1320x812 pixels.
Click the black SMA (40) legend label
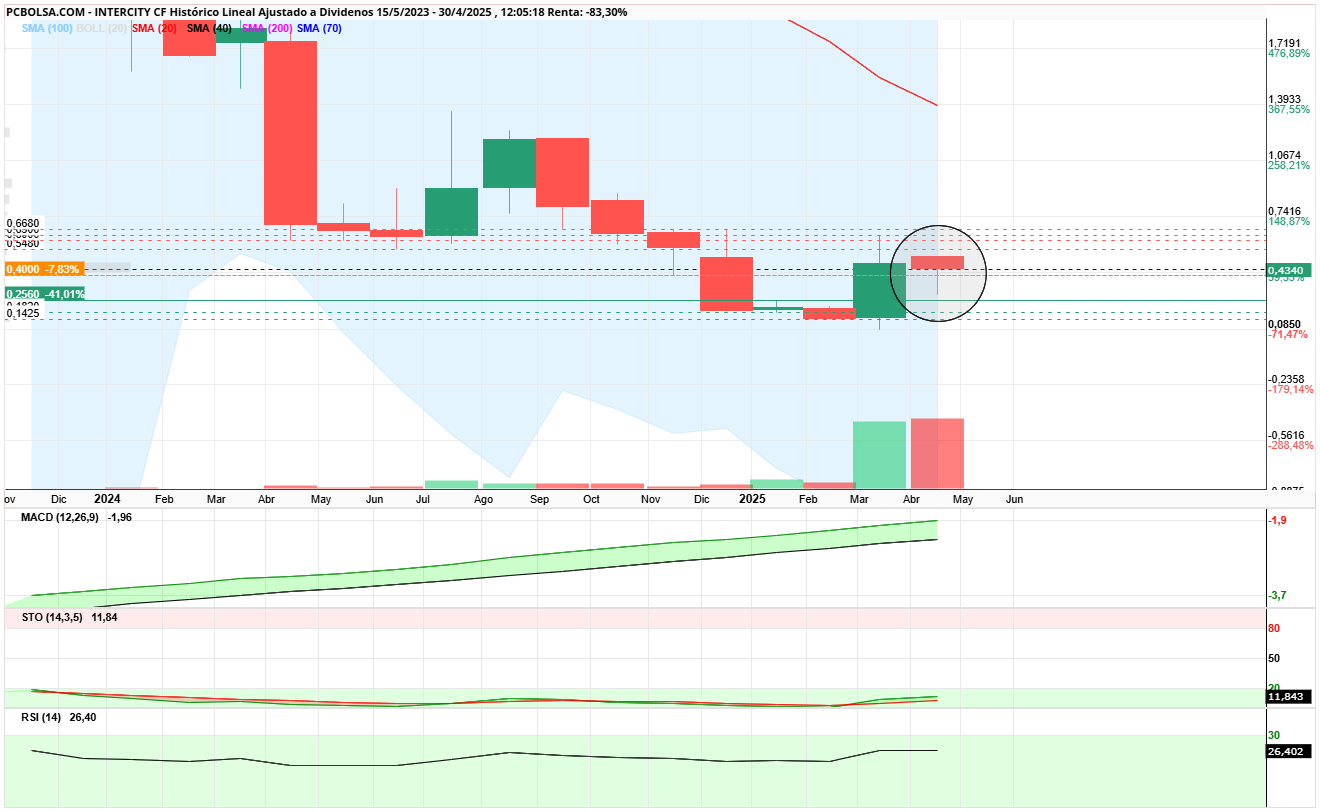pos(209,28)
